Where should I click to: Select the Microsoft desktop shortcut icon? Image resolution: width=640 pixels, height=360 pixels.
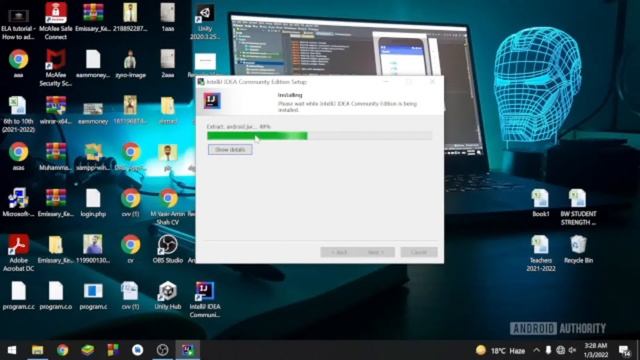click(x=18, y=202)
